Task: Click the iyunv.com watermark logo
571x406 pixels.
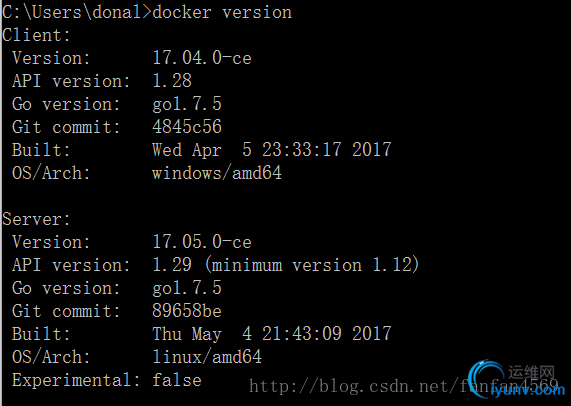Action: 516,381
